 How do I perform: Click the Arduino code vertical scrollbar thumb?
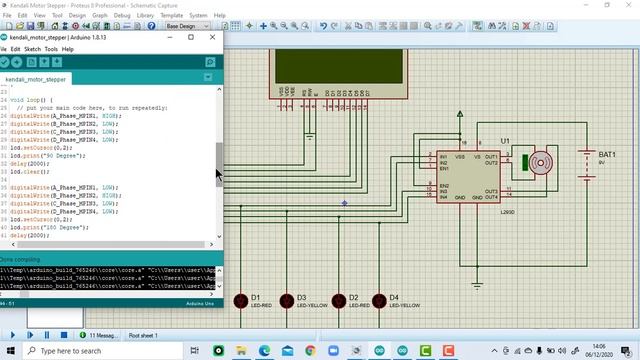219,164
